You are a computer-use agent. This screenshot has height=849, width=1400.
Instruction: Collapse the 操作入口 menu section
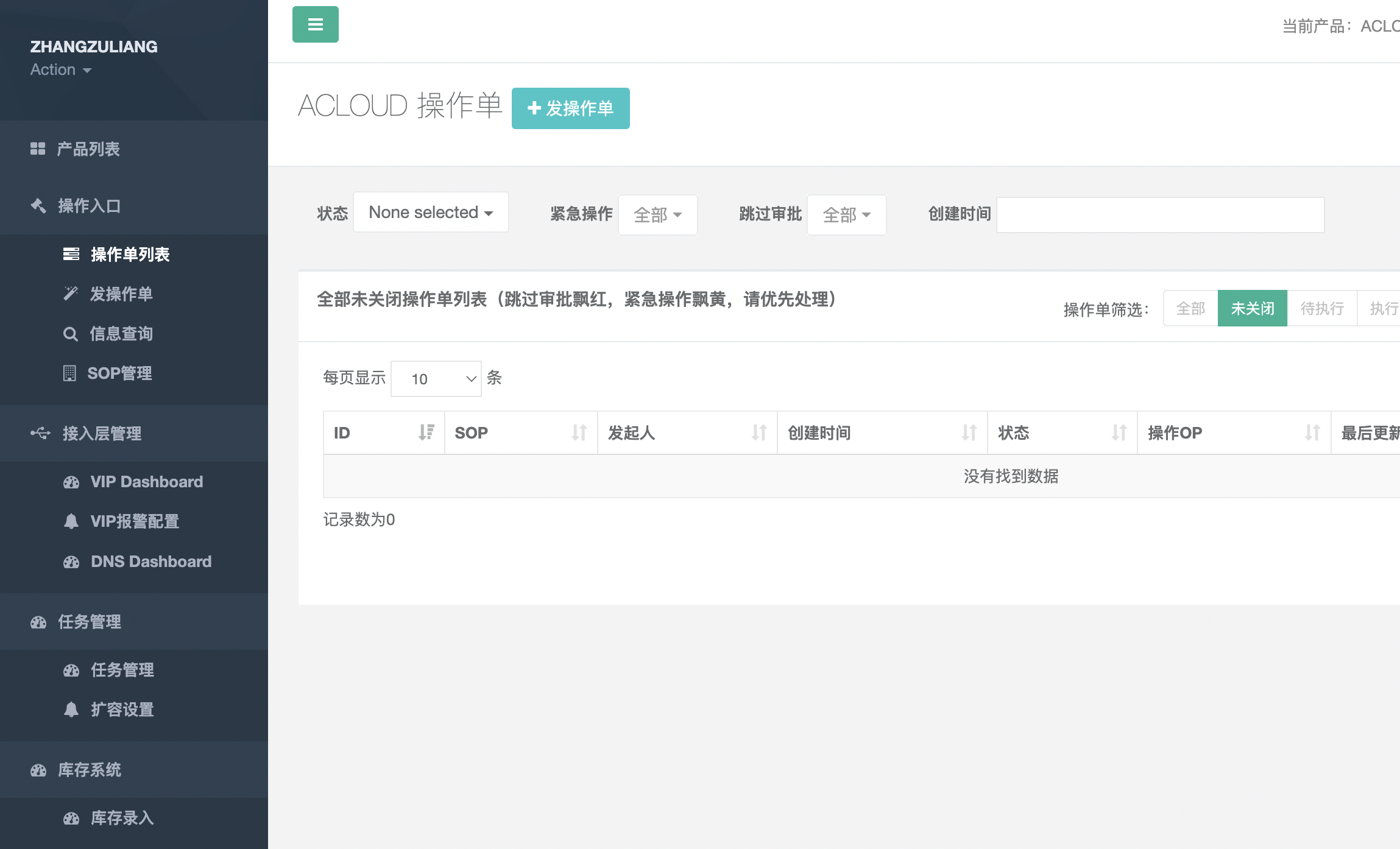coord(134,206)
